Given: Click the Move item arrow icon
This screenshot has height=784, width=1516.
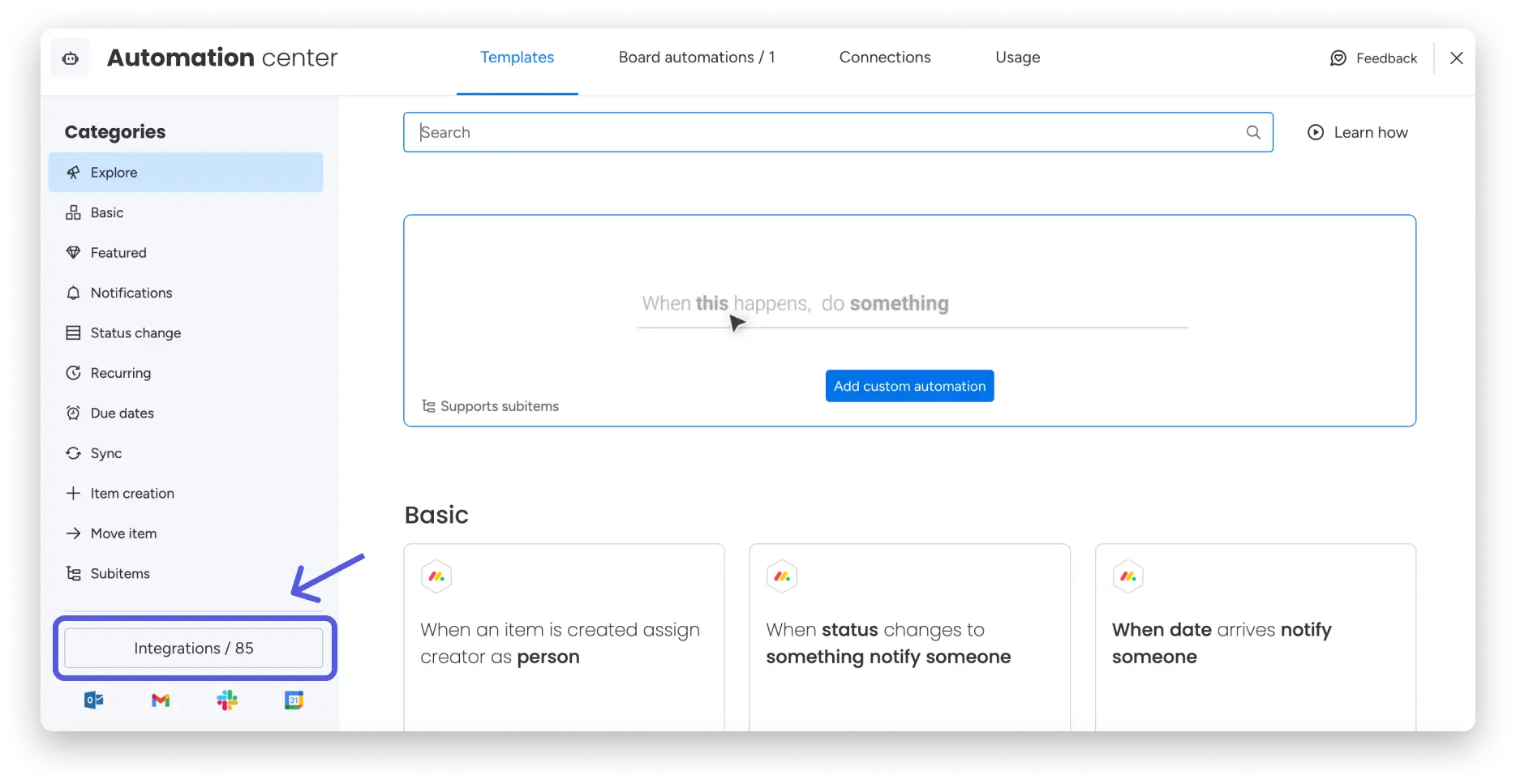Looking at the screenshot, I should (x=73, y=533).
